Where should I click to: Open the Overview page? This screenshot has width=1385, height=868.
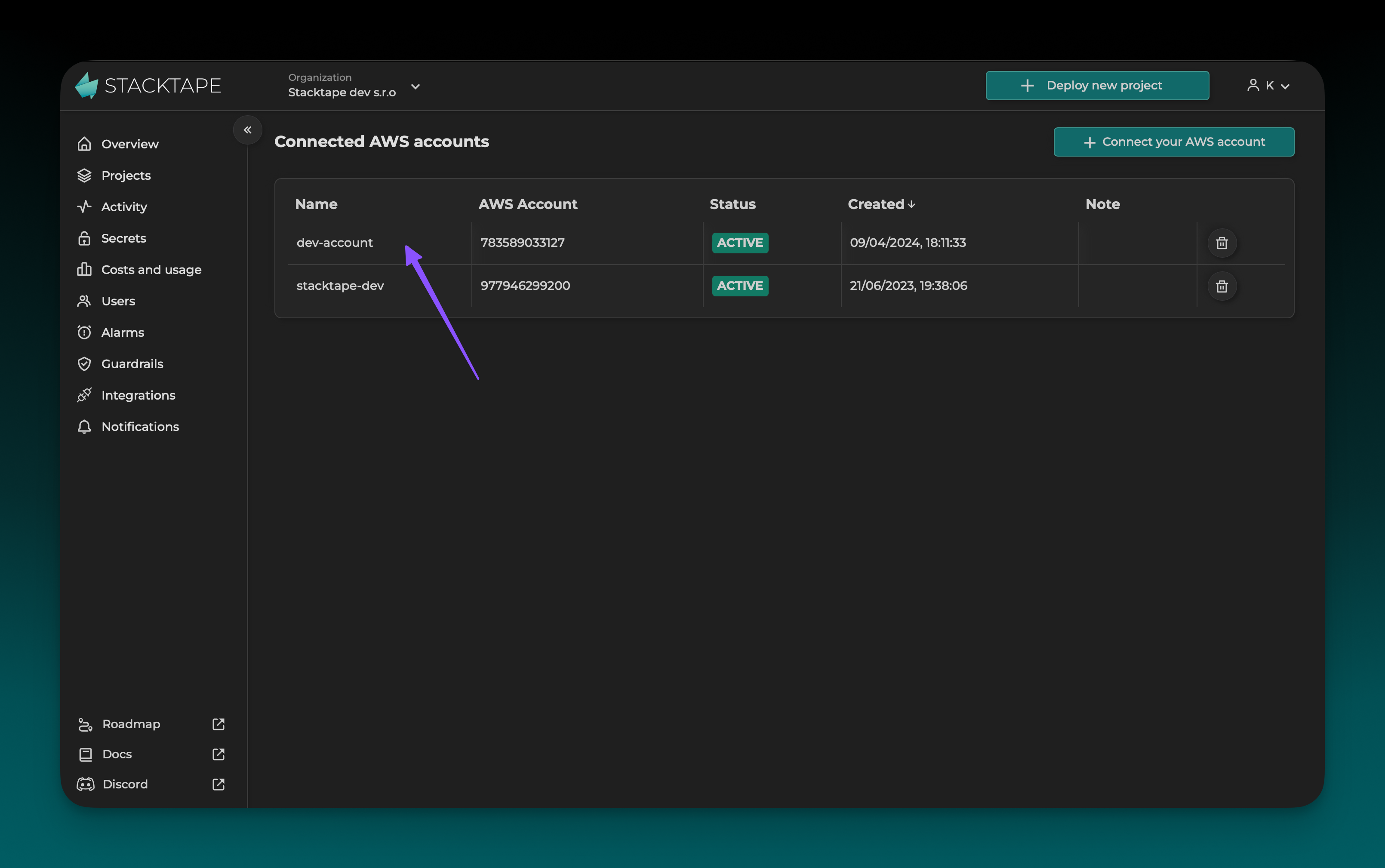point(130,144)
